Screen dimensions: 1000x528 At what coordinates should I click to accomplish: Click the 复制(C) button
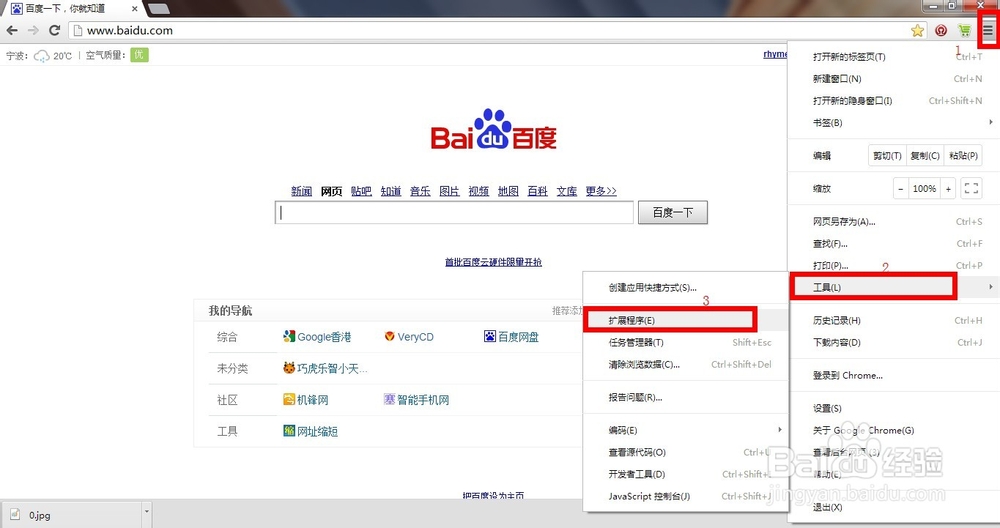[925, 156]
